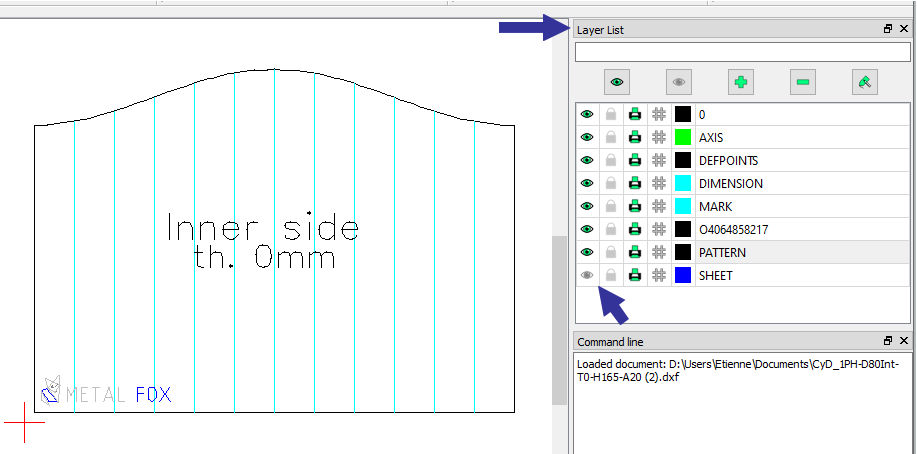Select the PATTERN layer name
The width and height of the screenshot is (917, 454).
pyautogui.click(x=723, y=253)
